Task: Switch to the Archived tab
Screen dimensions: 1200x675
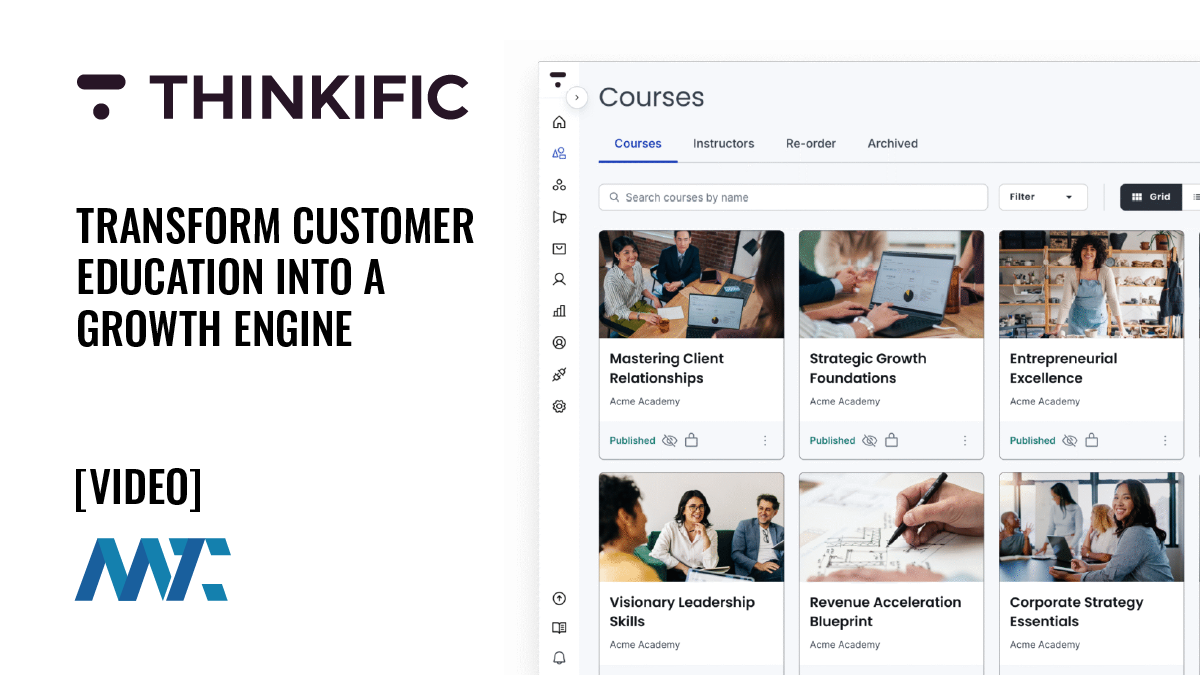Action: (893, 143)
